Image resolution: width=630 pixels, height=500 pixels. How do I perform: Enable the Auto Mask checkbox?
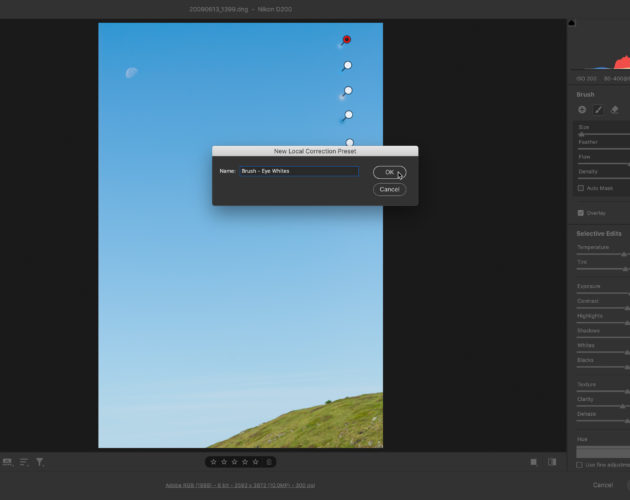pyautogui.click(x=581, y=188)
